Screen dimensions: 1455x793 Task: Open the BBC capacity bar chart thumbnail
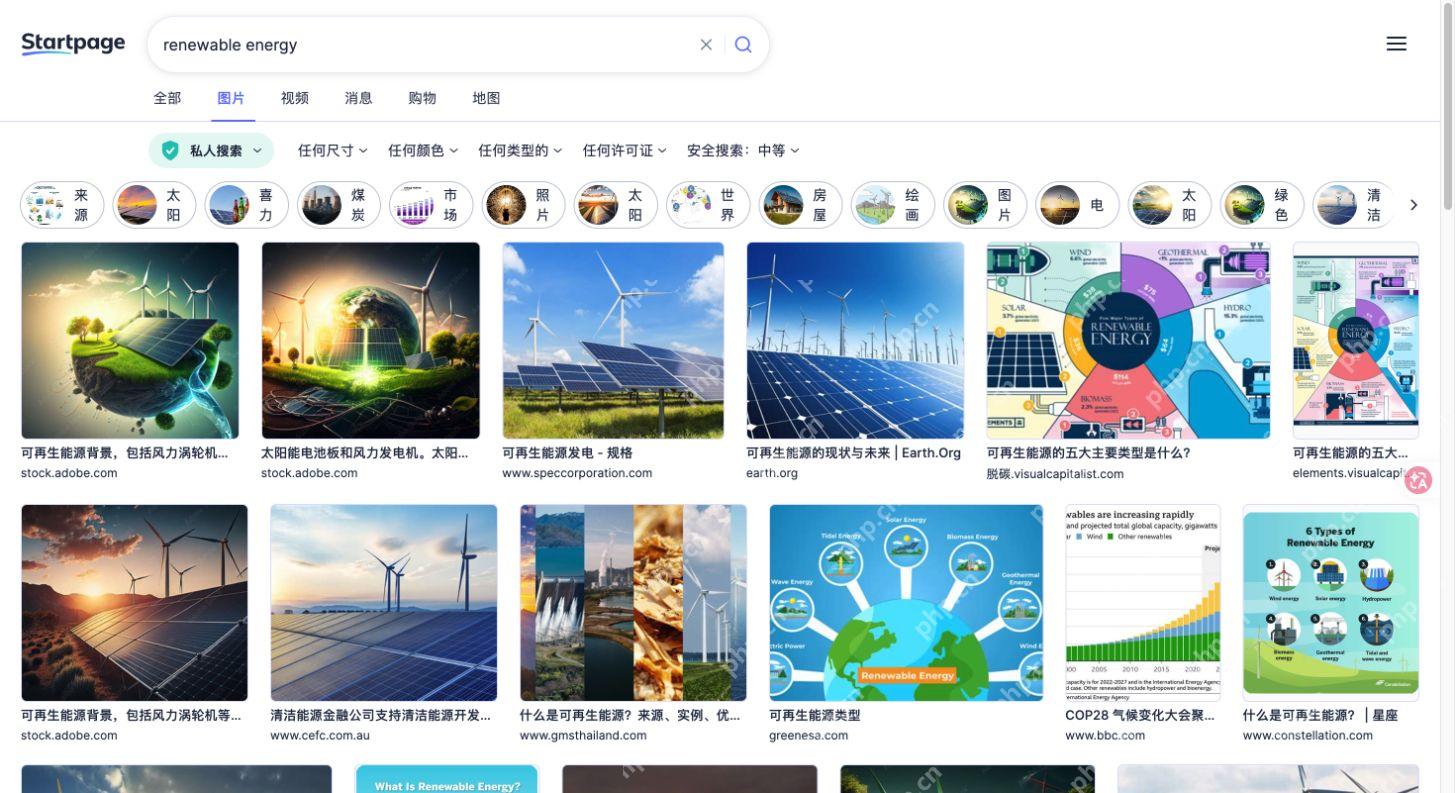point(1143,602)
